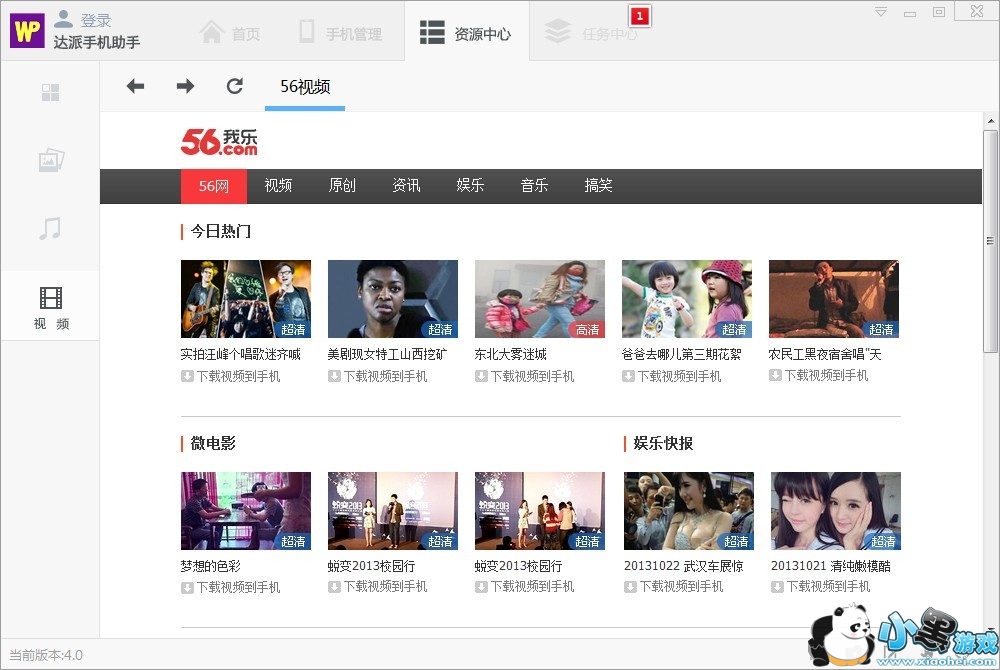Download 20131022 武汉车展 video to phone
The width and height of the screenshot is (1000, 670).
click(x=674, y=586)
